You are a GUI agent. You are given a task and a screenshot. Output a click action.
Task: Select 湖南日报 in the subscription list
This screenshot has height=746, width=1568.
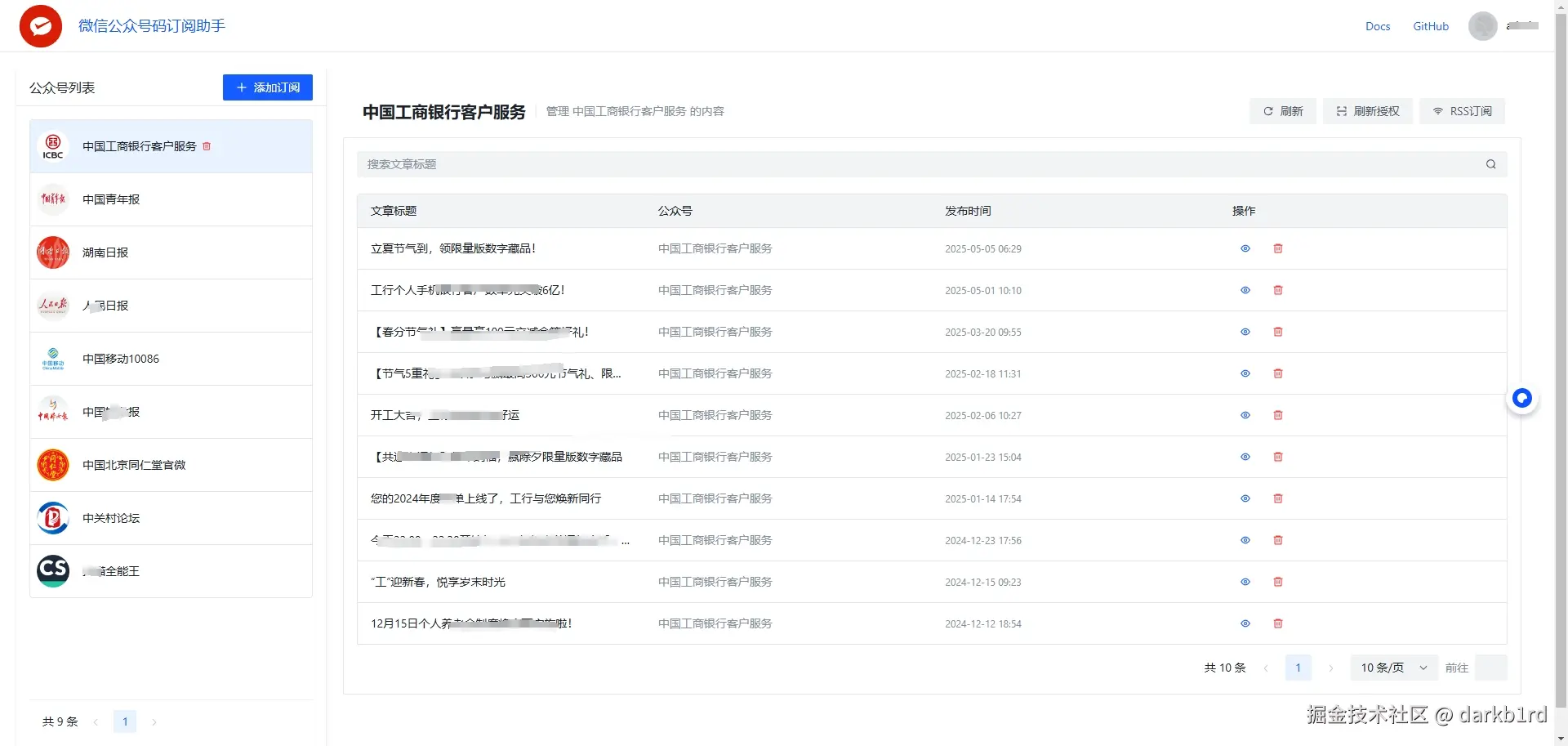[x=171, y=252]
